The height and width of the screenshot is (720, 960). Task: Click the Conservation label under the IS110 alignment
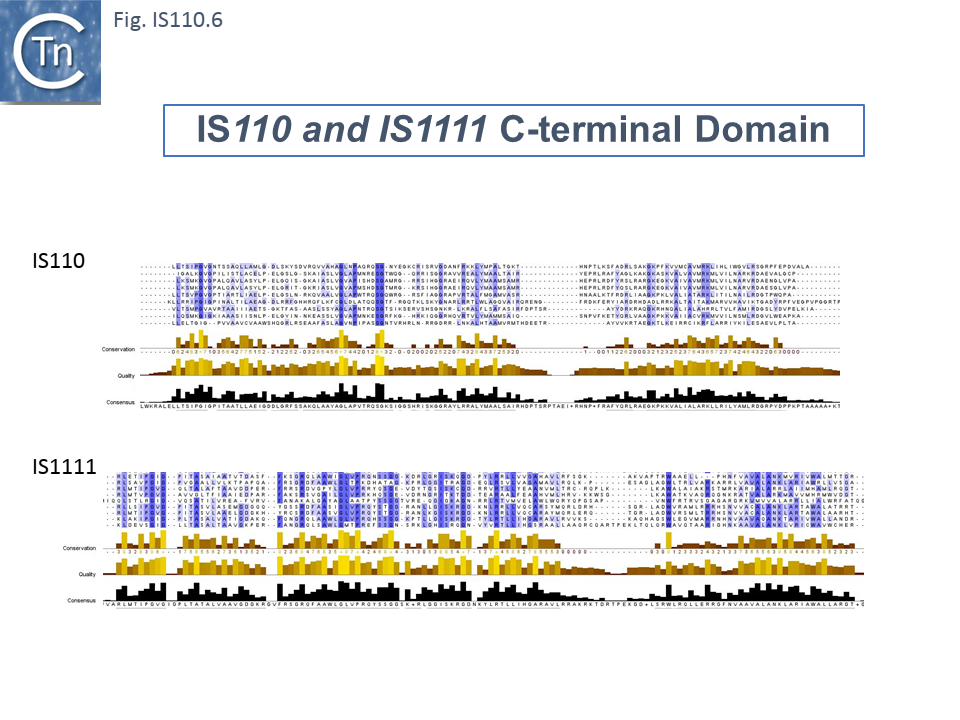click(x=119, y=349)
